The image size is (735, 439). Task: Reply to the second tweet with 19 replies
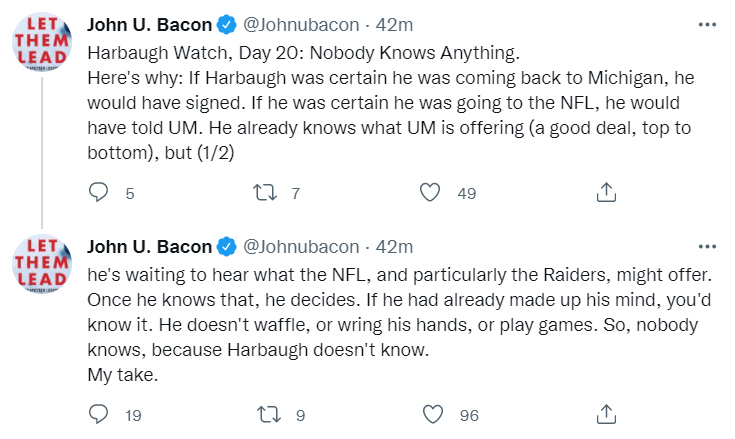(98, 414)
